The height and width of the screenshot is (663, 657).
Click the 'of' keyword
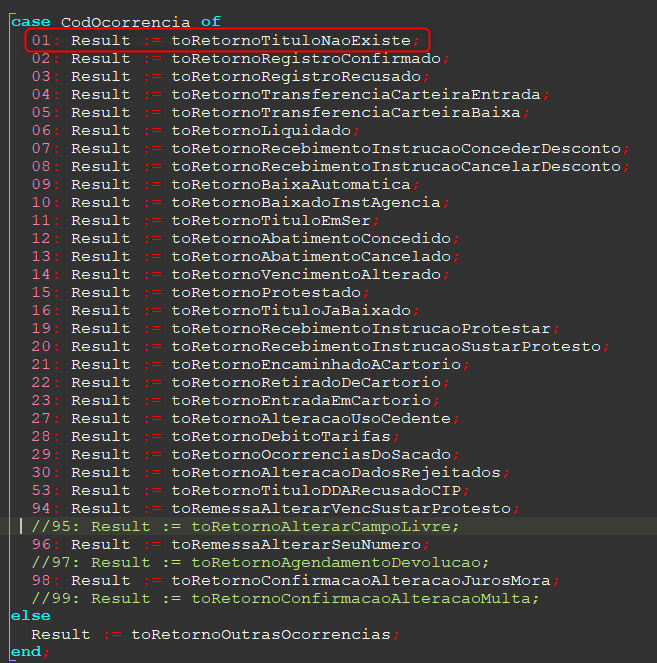(x=211, y=22)
